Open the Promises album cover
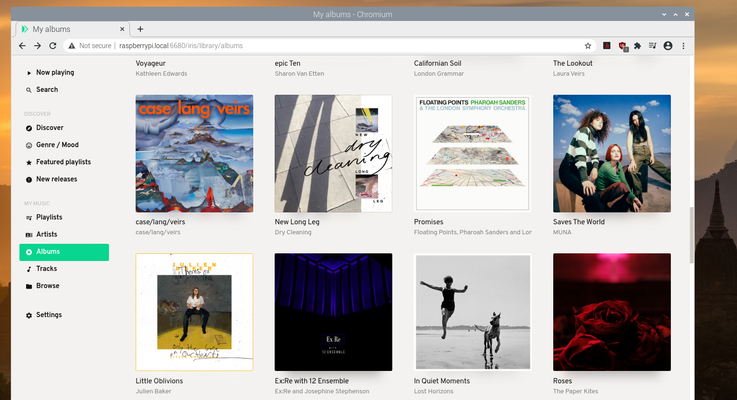The image size is (737, 400). tap(472, 153)
